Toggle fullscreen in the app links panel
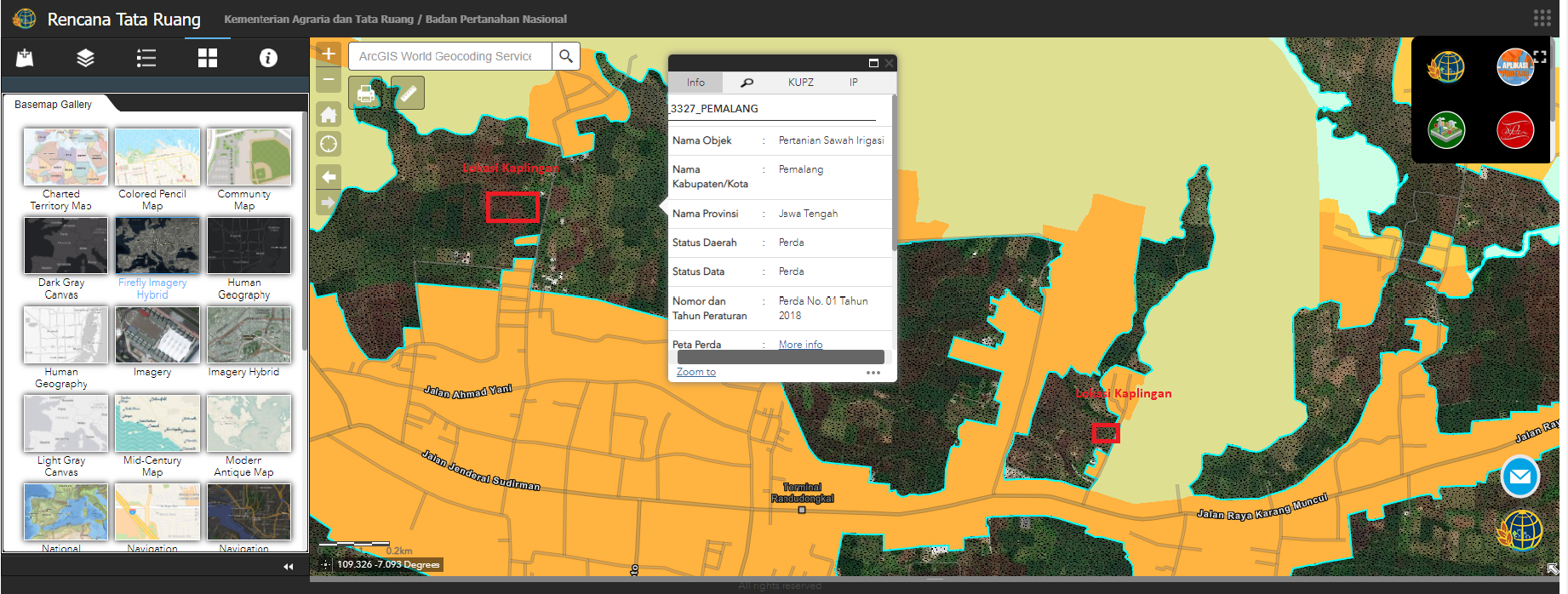Screen dimensions: 1568x594 tap(1540, 57)
